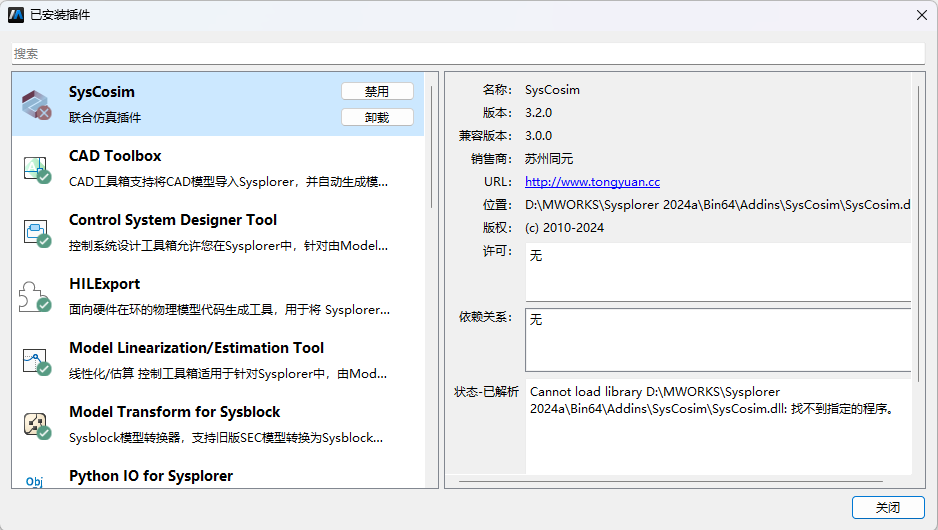The width and height of the screenshot is (938, 530).
Task: Click the details panel vertical scrollbar
Action: coord(918,233)
